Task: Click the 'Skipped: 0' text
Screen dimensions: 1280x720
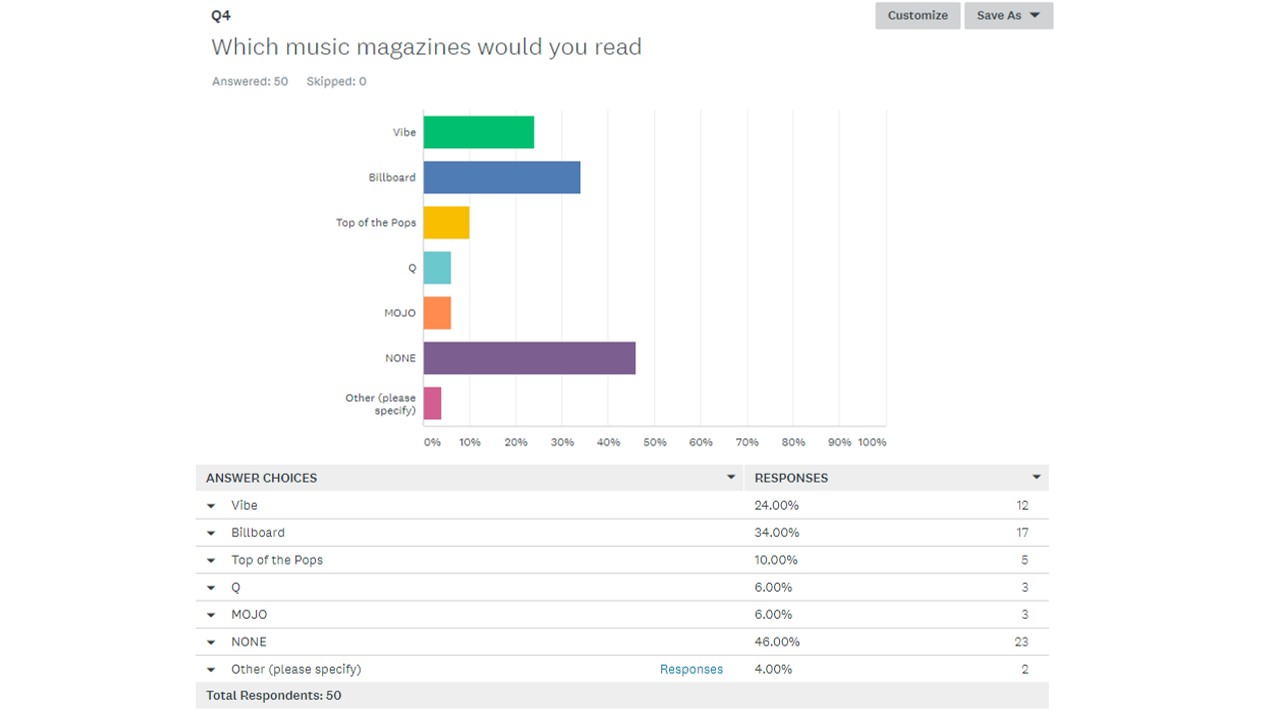Action: tap(336, 81)
